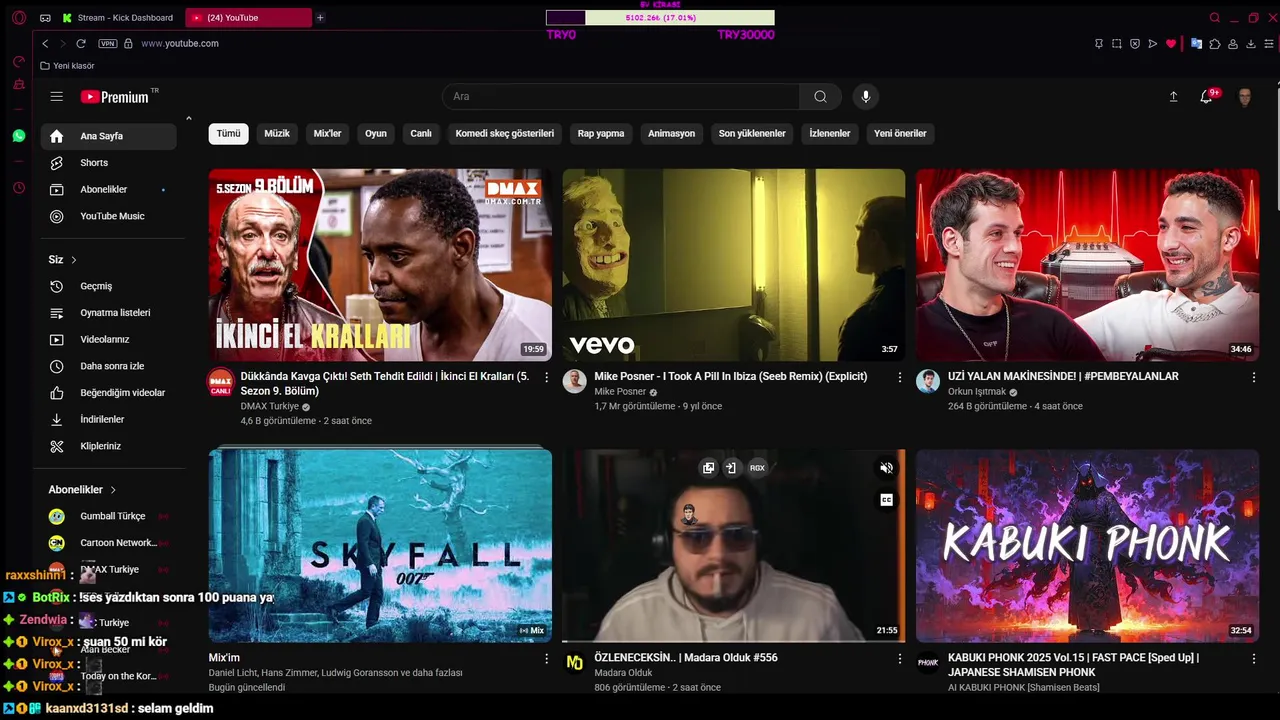Open more options for UZİ YALAN video
1280x720 pixels.
coord(1254,377)
